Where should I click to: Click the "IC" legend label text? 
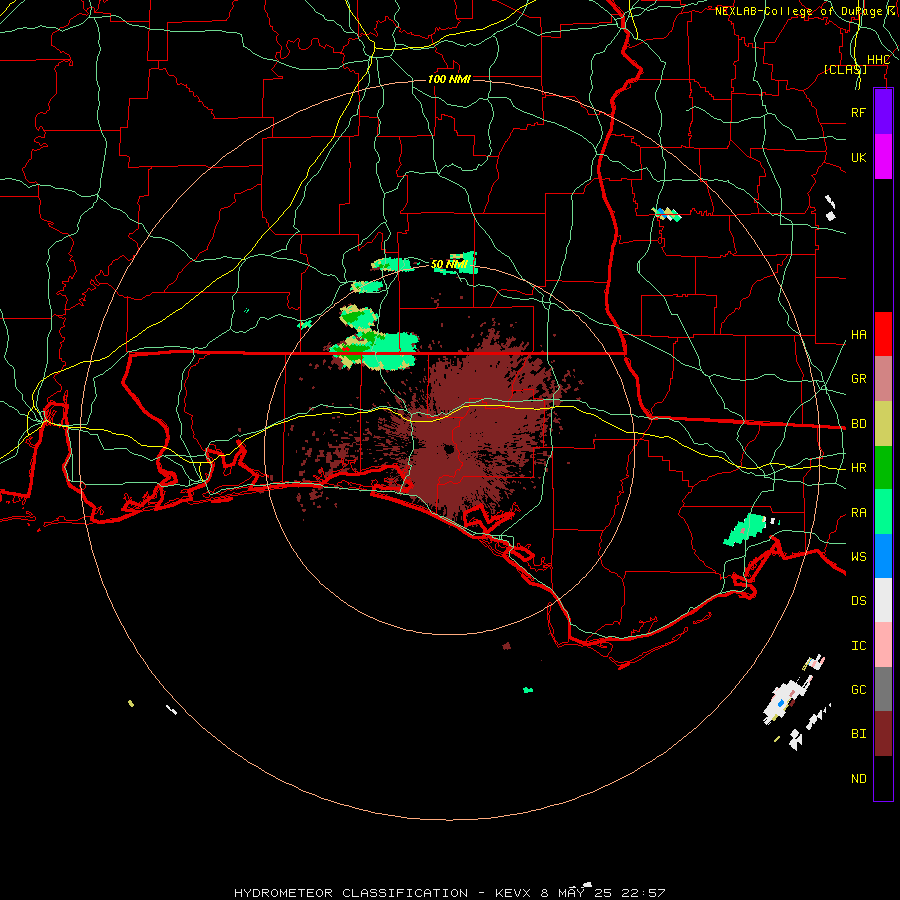click(858, 646)
